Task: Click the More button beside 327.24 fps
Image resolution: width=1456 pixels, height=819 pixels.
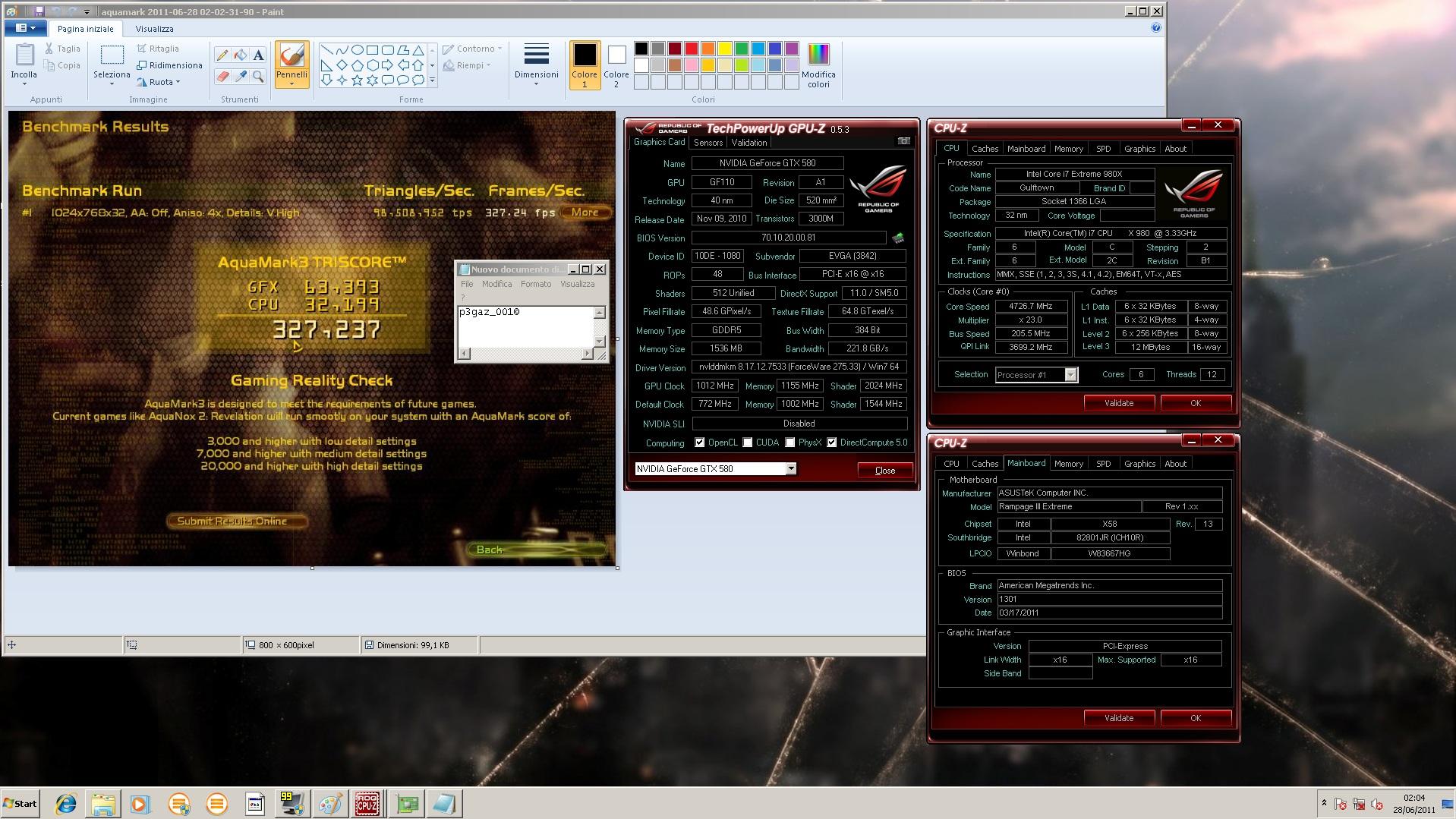Action: coord(585,213)
